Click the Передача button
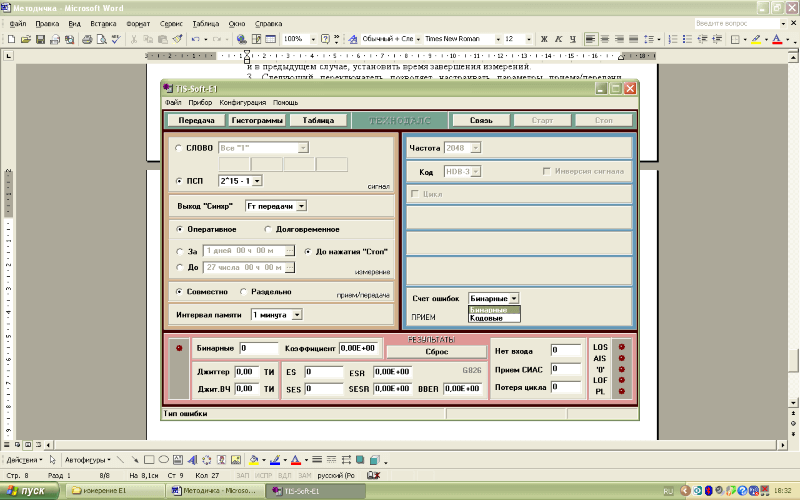This screenshot has height=500, width=800. point(196,120)
